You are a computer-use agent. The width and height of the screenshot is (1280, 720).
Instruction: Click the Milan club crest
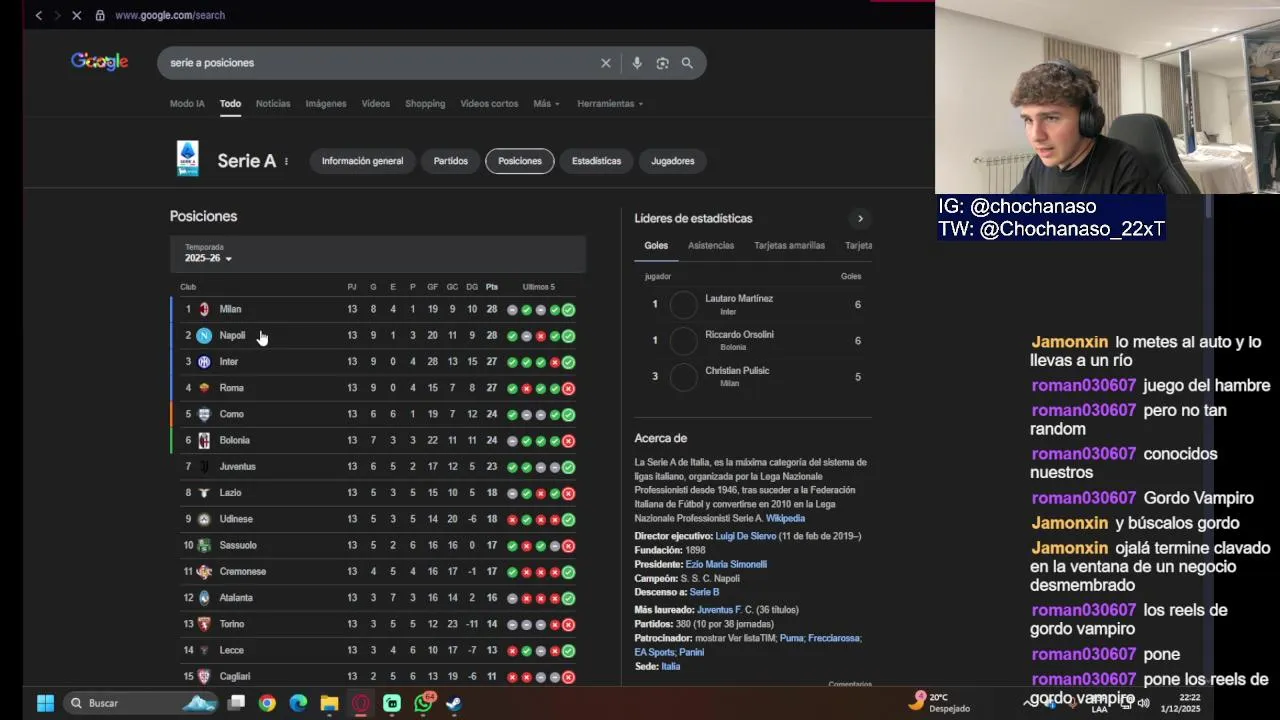click(x=204, y=309)
